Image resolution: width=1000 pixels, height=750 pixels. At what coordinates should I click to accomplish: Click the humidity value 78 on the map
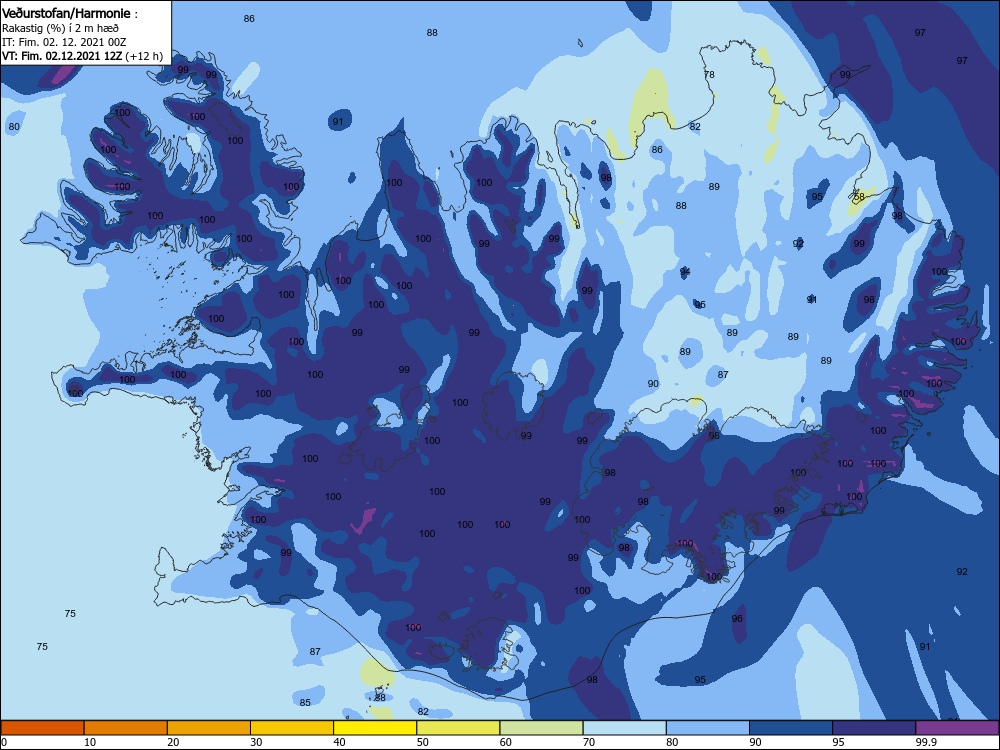[x=709, y=75]
